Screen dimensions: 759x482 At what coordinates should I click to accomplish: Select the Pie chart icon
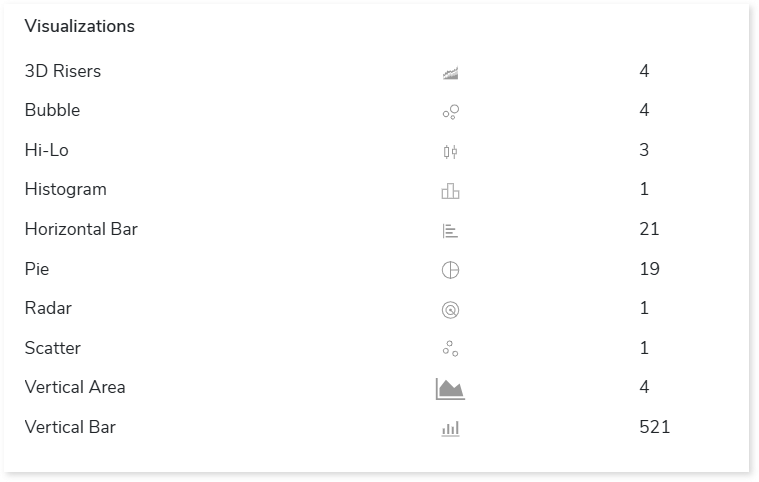(x=450, y=270)
